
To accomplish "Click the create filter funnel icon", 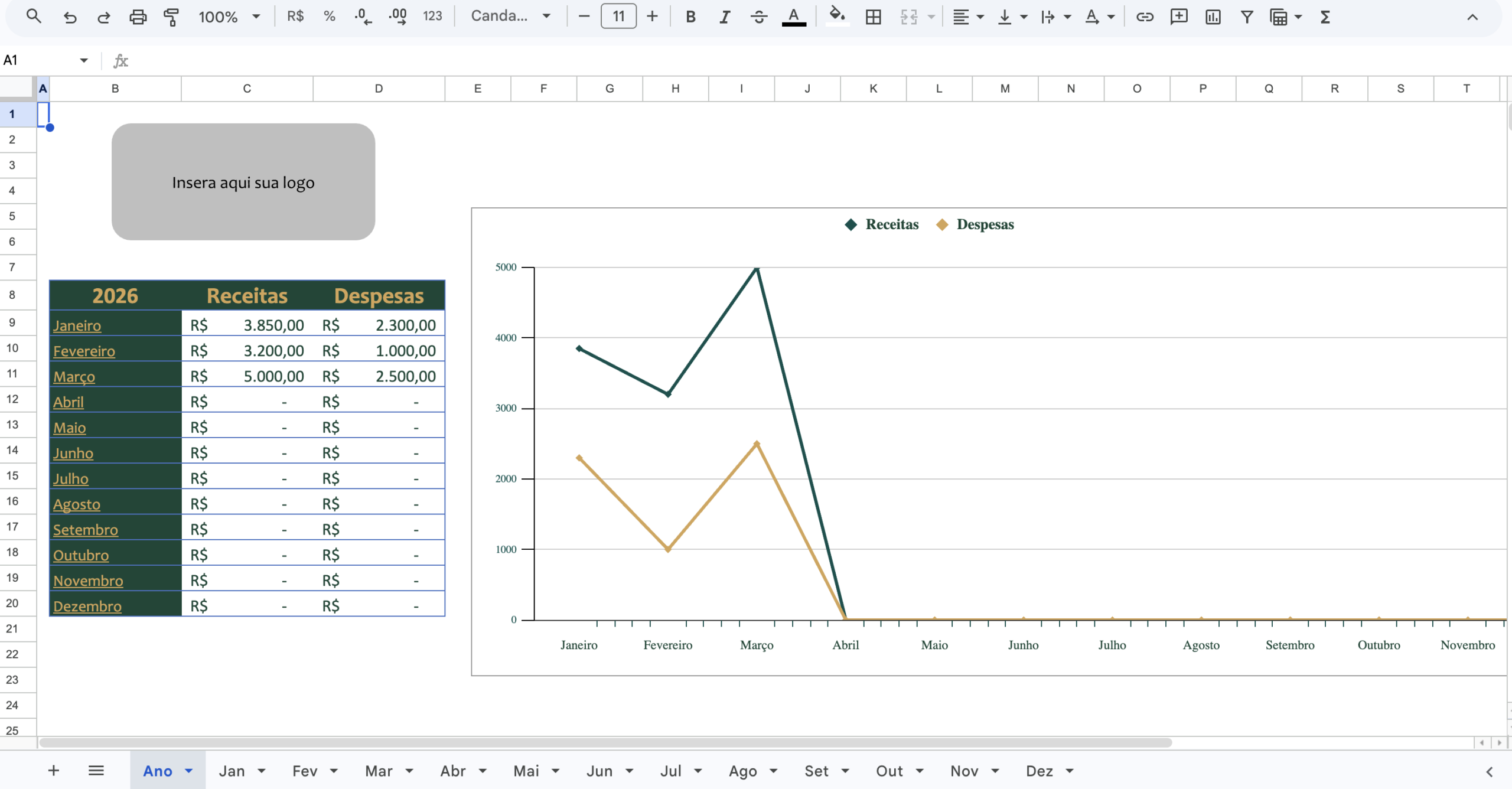I will tap(1247, 17).
